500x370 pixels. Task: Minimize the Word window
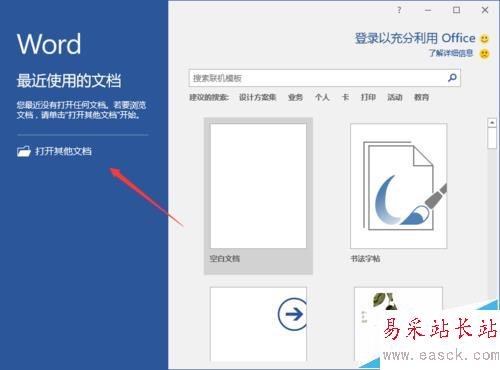[x=428, y=10]
